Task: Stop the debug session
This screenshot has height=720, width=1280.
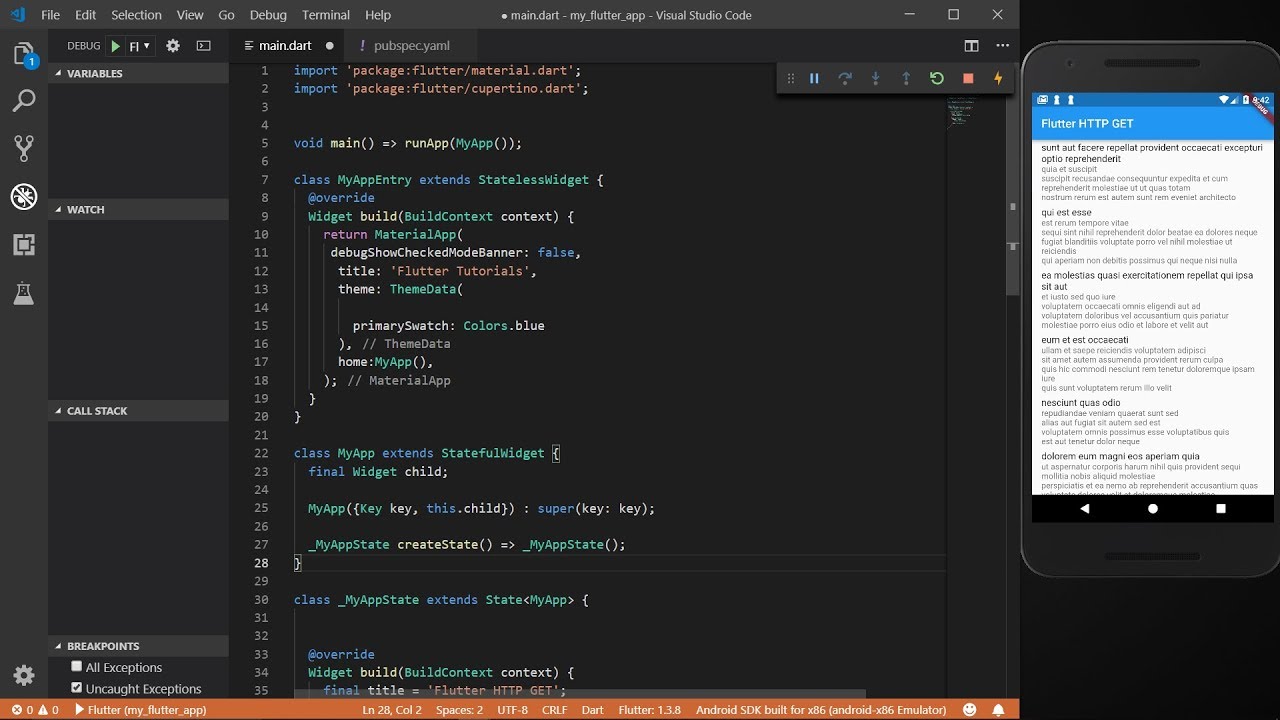Action: (968, 78)
